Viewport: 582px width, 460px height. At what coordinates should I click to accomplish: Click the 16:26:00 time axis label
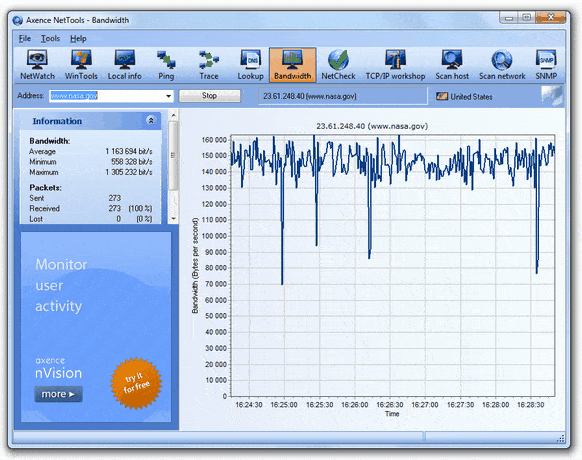coord(354,405)
